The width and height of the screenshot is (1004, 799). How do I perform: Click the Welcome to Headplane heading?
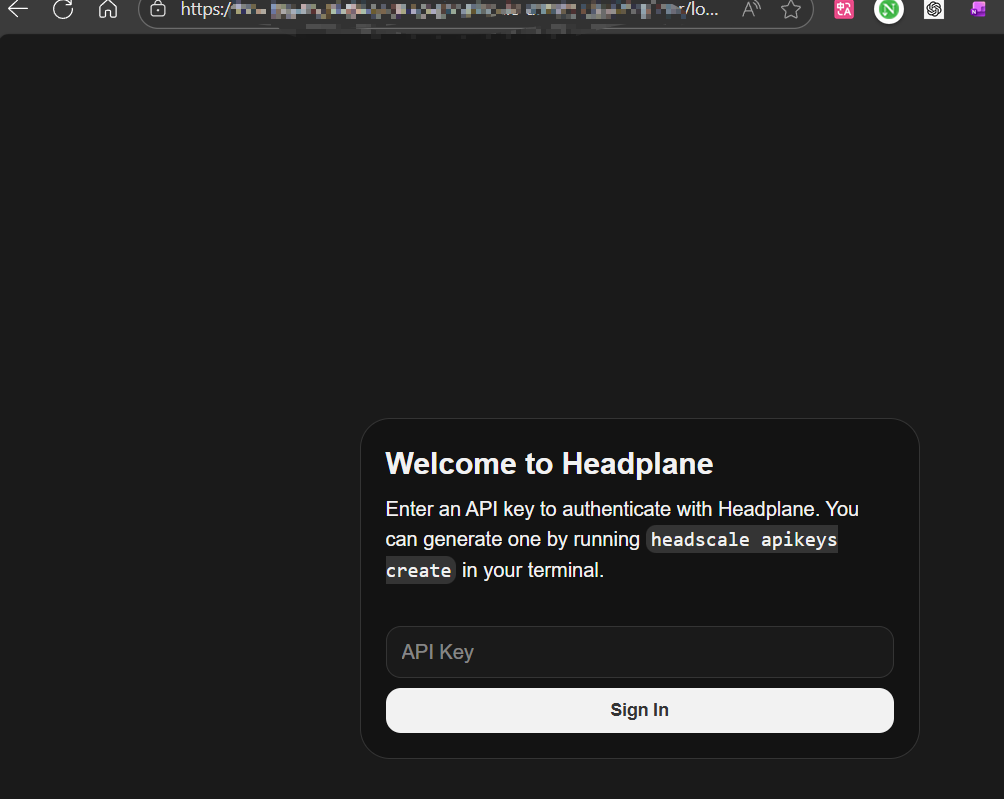point(549,464)
